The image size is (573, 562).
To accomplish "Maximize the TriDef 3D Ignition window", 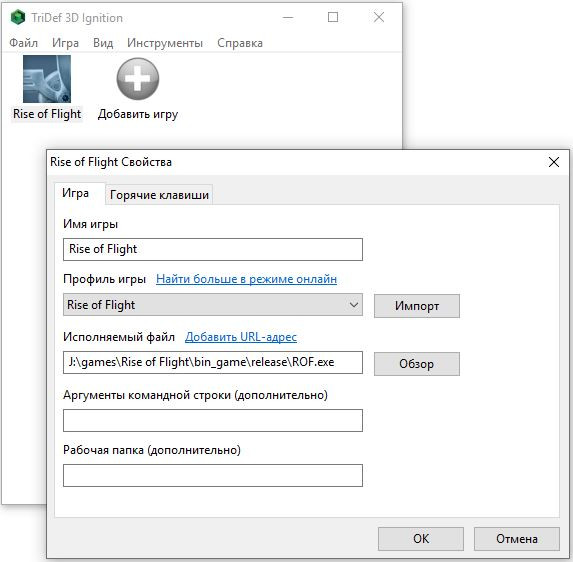I will coord(333,17).
